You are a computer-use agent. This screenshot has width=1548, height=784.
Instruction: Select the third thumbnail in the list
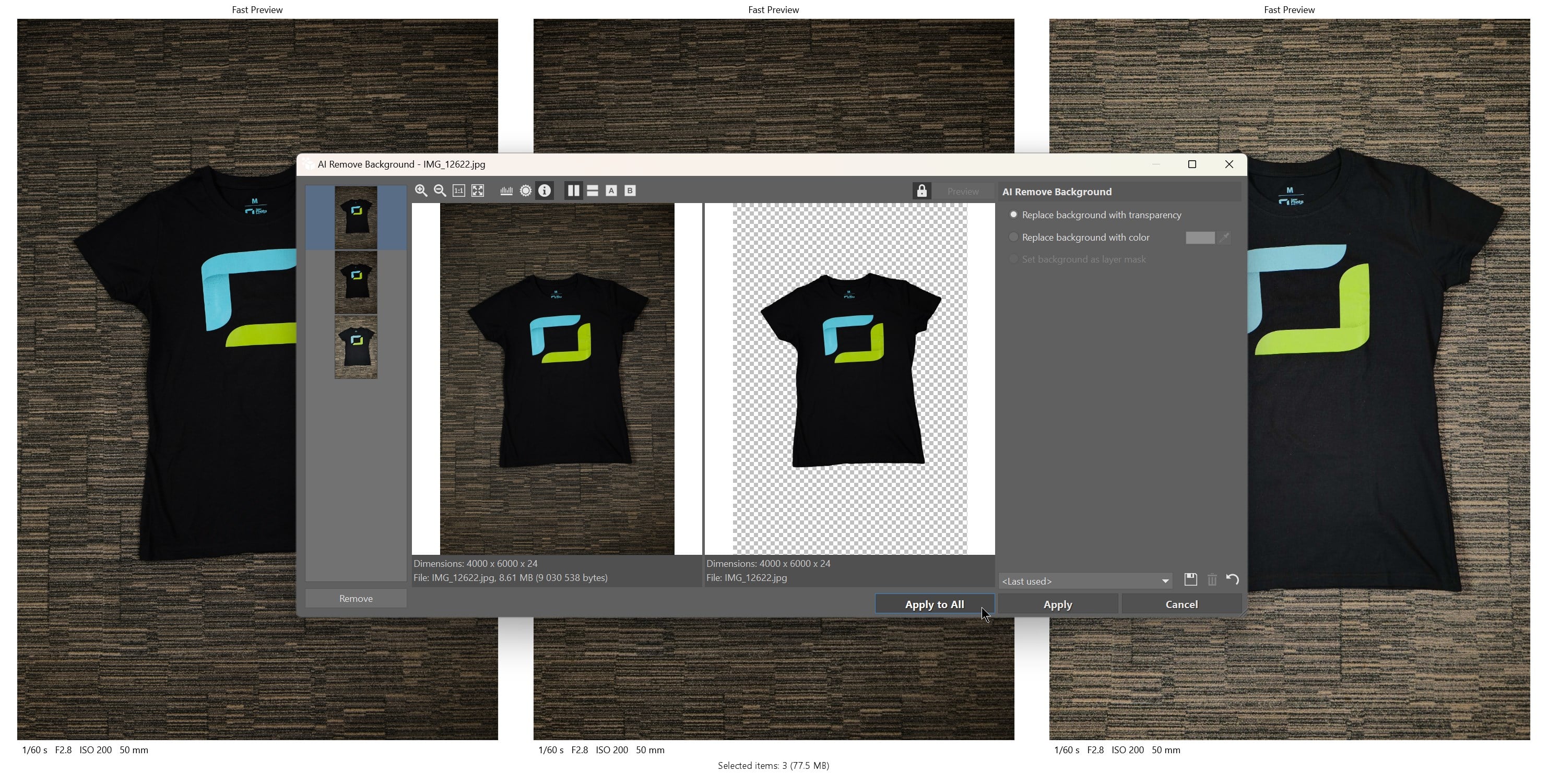click(356, 348)
